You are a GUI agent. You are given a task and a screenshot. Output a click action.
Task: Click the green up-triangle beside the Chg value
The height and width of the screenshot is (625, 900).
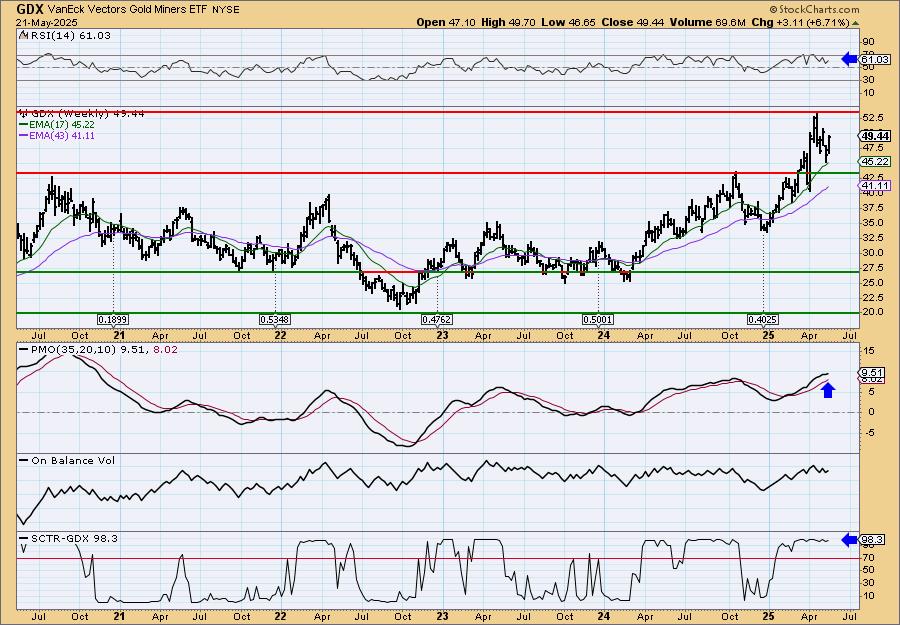(x=855, y=23)
